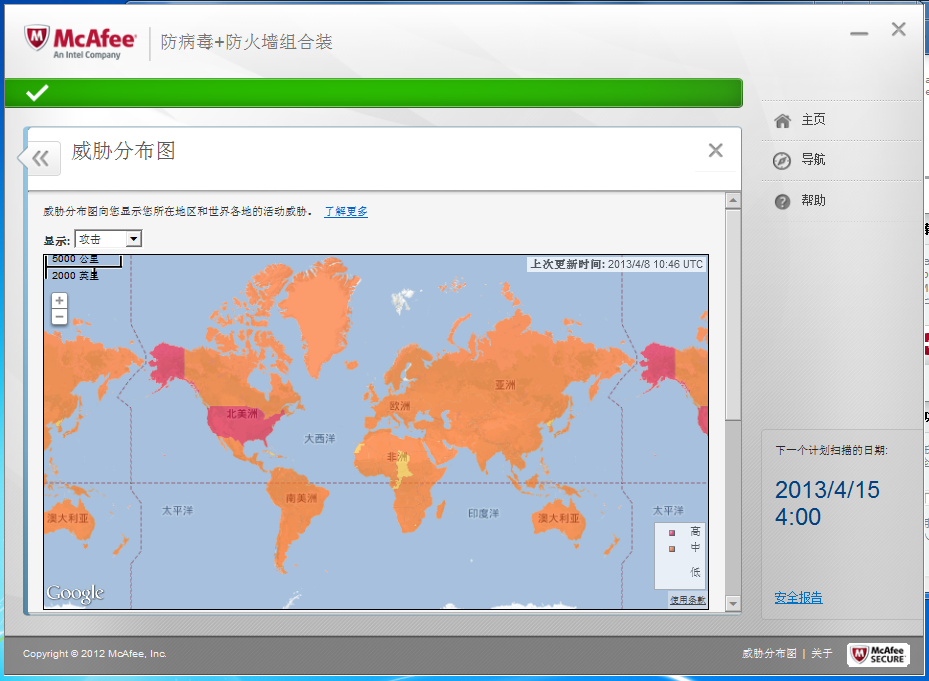Viewport: 929px width, 681px height.
Task: Click the green status bar with checkmark
Action: click(373, 93)
